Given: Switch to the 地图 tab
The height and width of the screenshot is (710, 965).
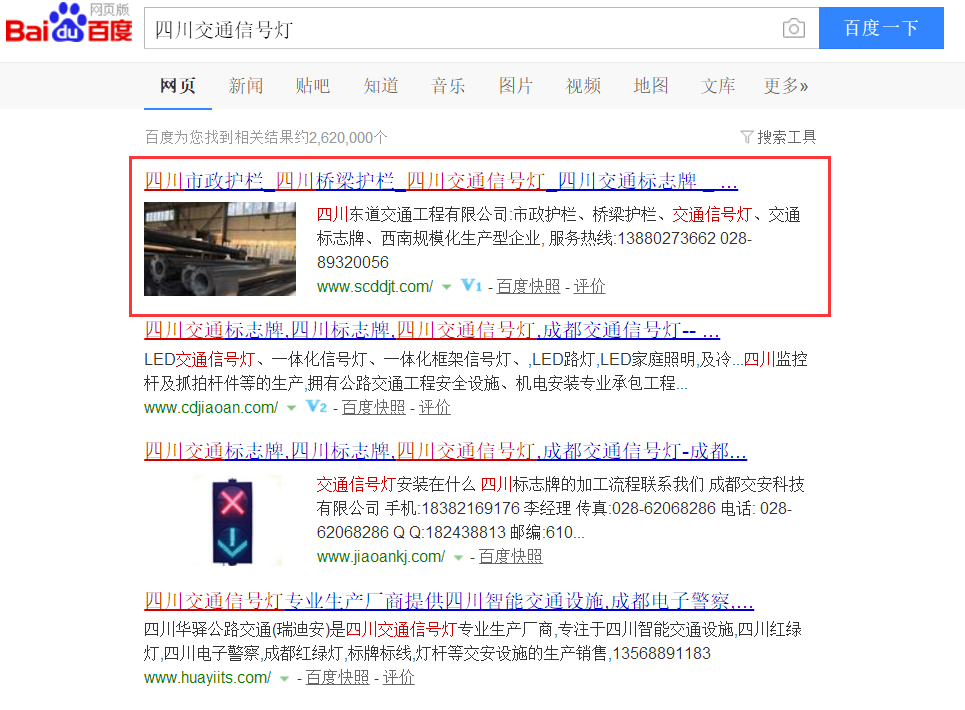Looking at the screenshot, I should coord(651,86).
